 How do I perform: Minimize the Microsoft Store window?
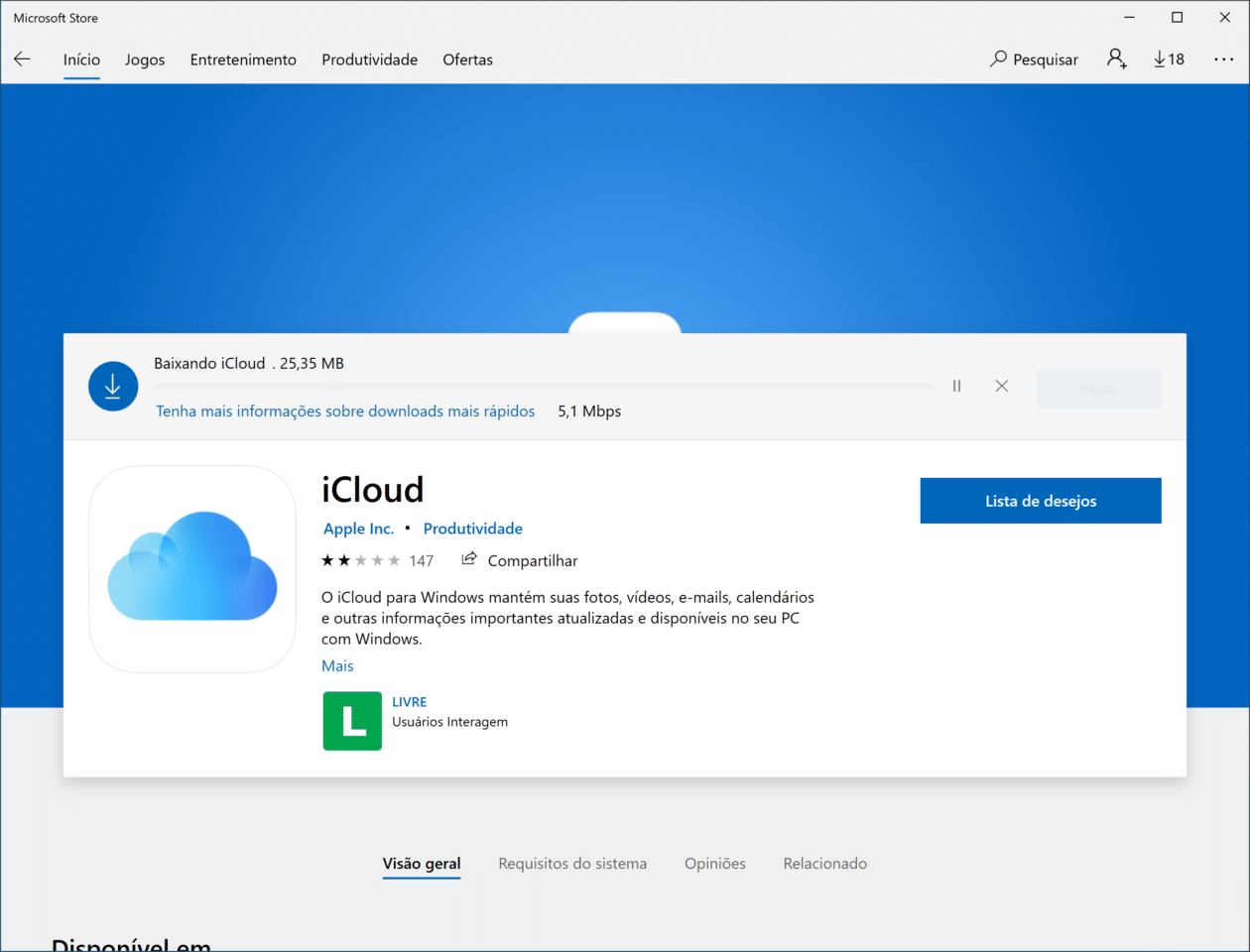point(1129,18)
